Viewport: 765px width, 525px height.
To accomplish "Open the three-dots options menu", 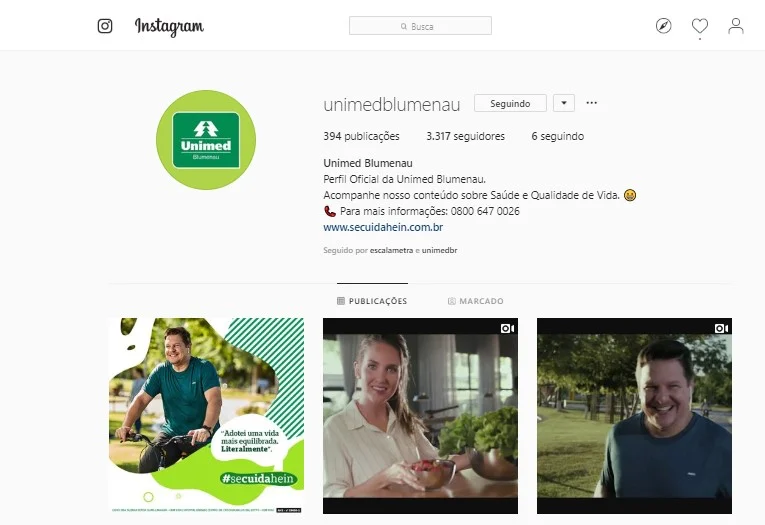I will click(x=591, y=103).
